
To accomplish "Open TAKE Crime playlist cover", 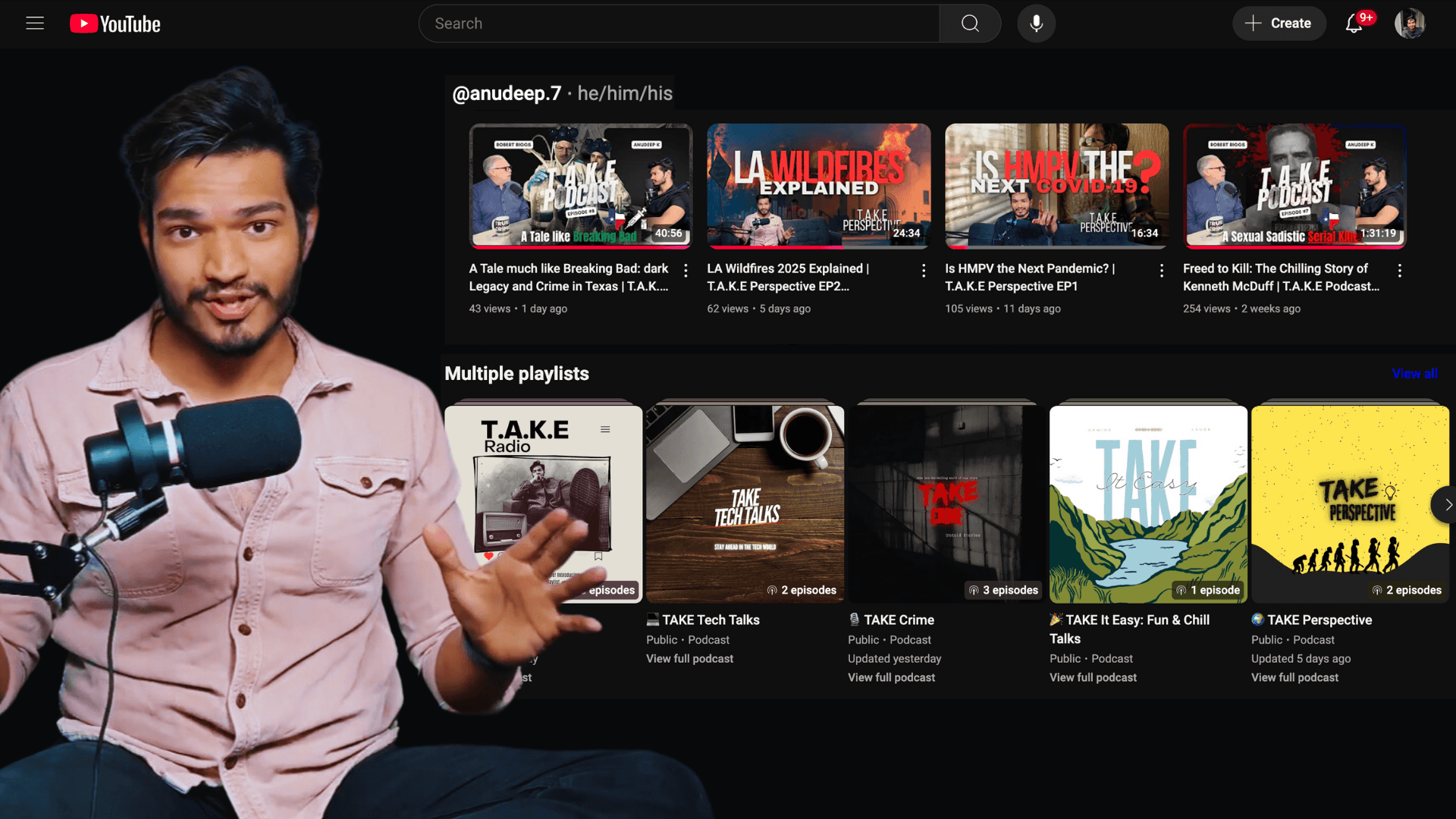I will click(946, 504).
